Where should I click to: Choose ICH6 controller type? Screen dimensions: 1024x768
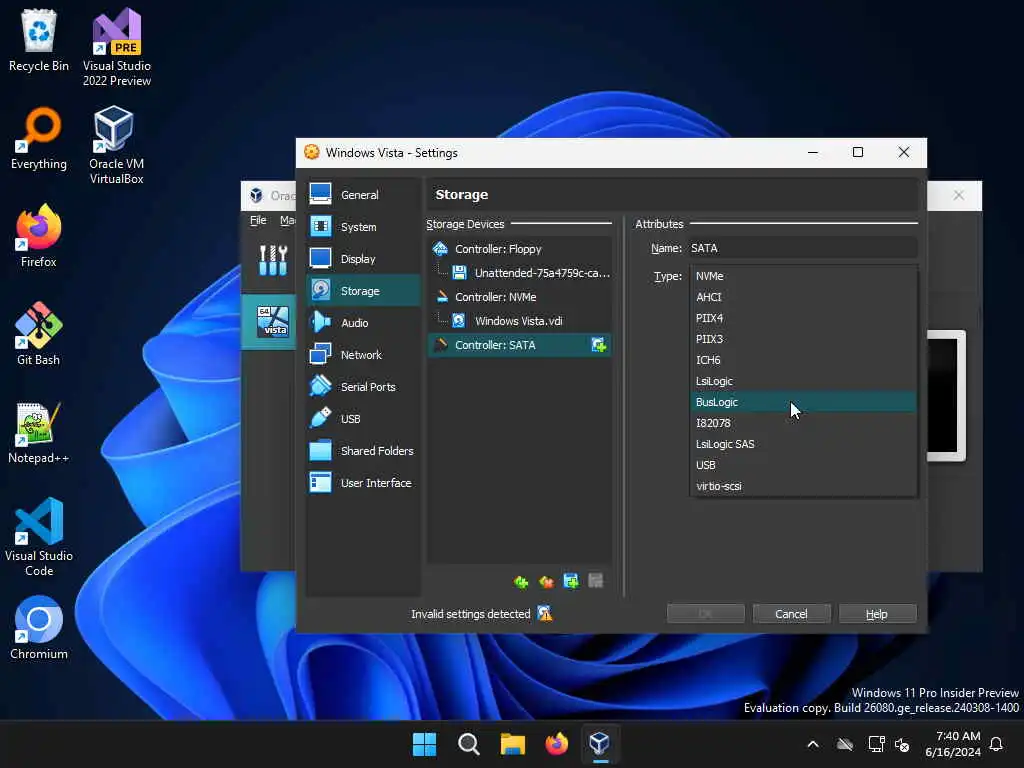coord(803,360)
